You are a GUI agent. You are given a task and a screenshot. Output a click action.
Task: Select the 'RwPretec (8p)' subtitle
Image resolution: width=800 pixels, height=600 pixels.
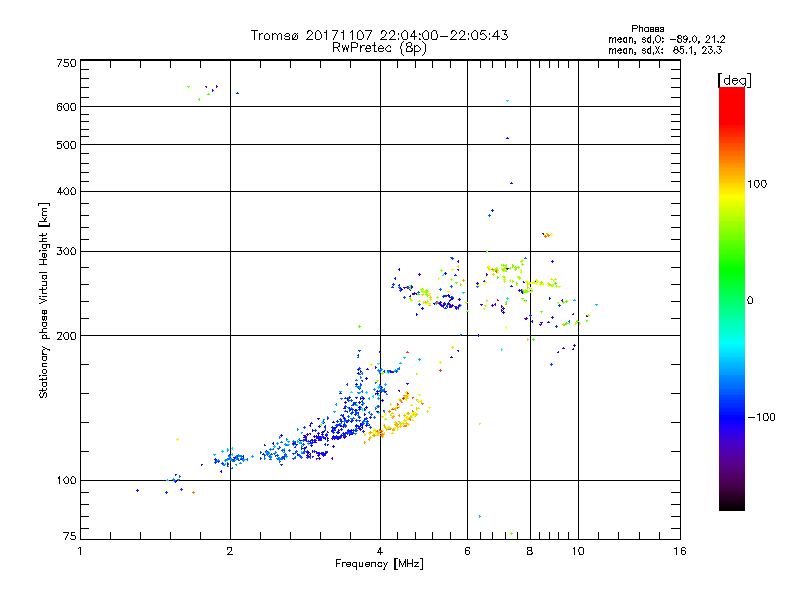pos(379,48)
